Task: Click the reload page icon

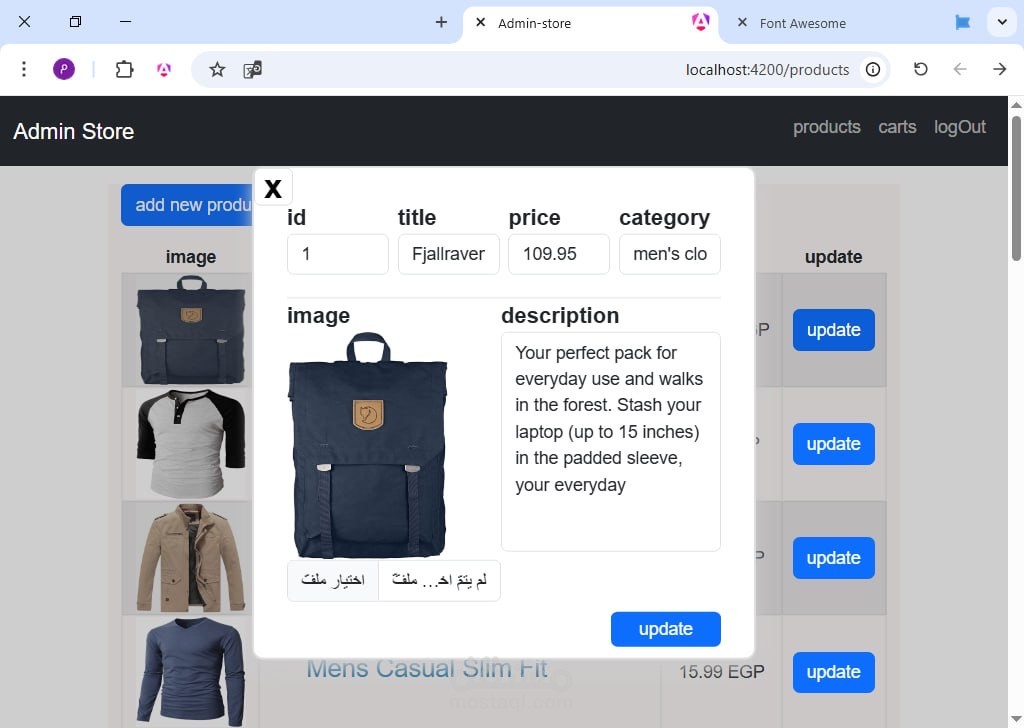Action: [920, 69]
